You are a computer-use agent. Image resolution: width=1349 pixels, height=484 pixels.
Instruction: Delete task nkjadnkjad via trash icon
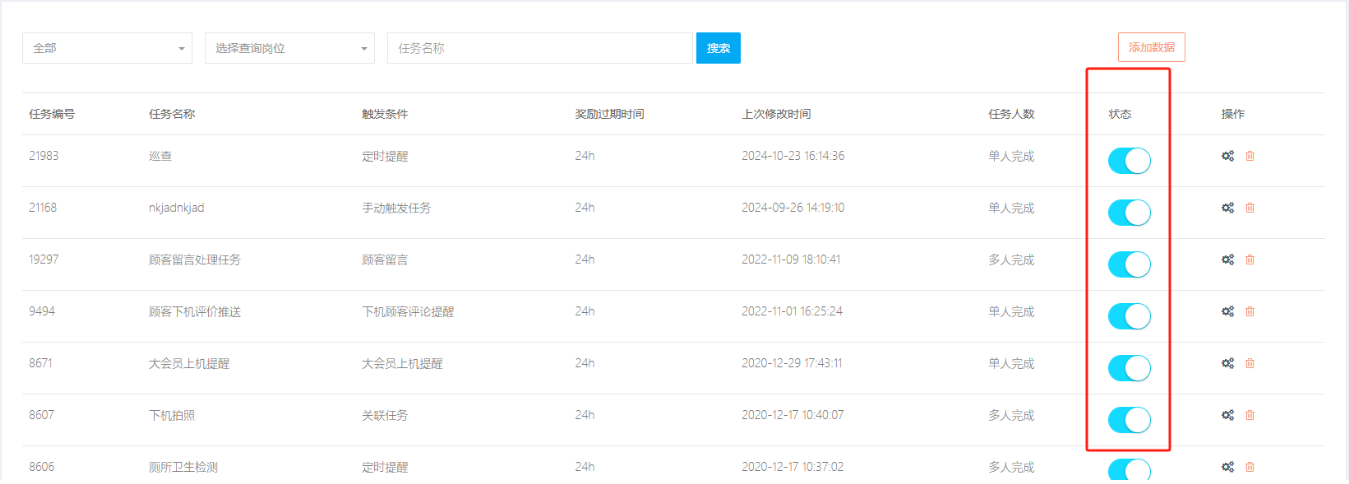(x=1250, y=208)
